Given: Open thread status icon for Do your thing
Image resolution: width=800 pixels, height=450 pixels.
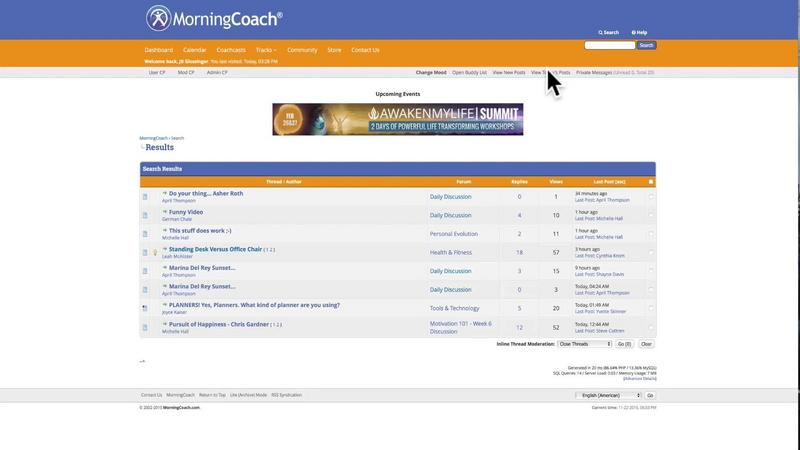Looking at the screenshot, I should point(145,197).
